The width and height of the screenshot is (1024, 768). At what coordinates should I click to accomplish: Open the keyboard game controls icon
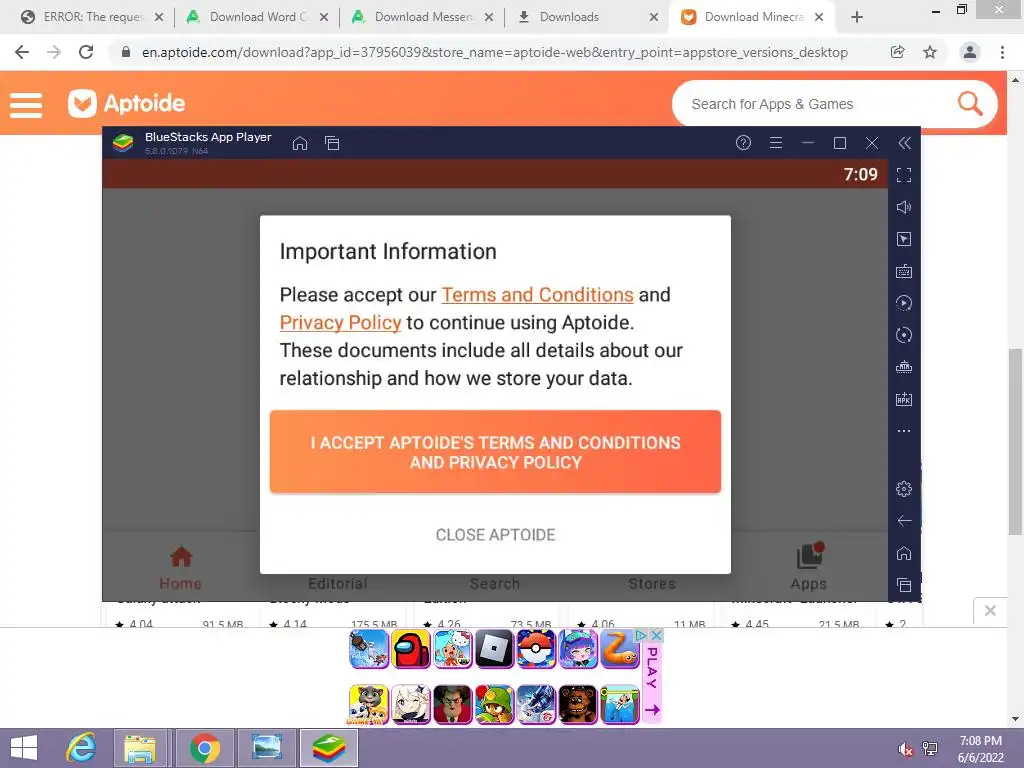[904, 271]
